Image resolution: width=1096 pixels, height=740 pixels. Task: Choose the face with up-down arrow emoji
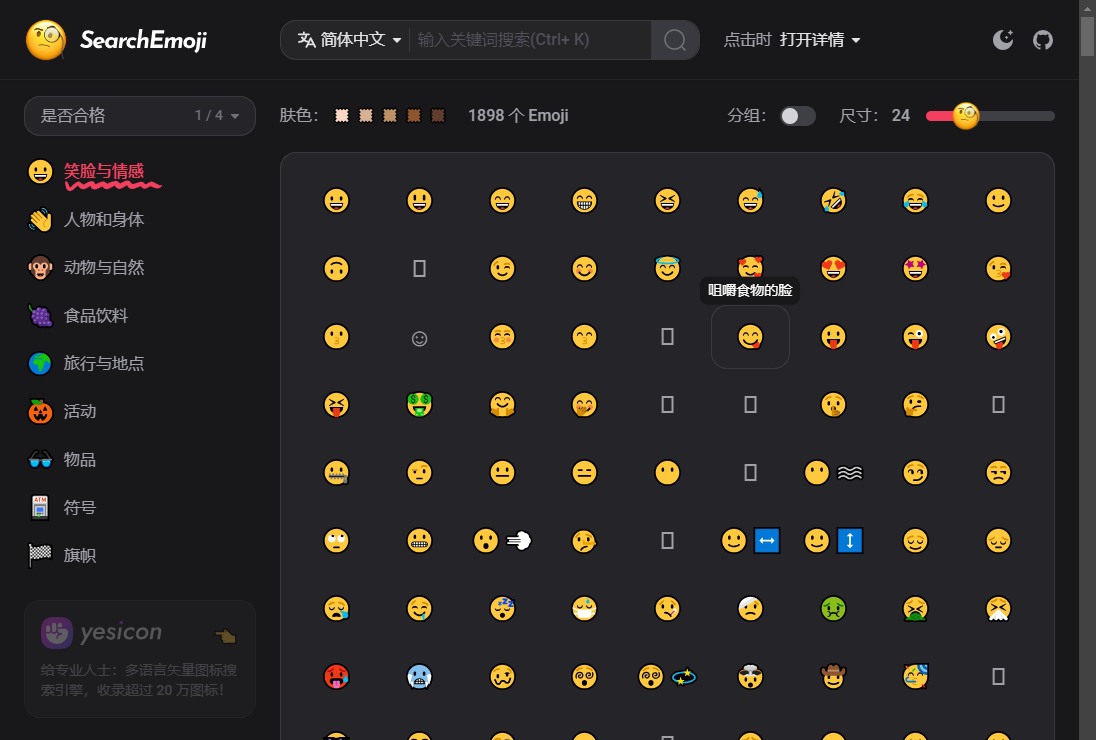[x=833, y=540]
